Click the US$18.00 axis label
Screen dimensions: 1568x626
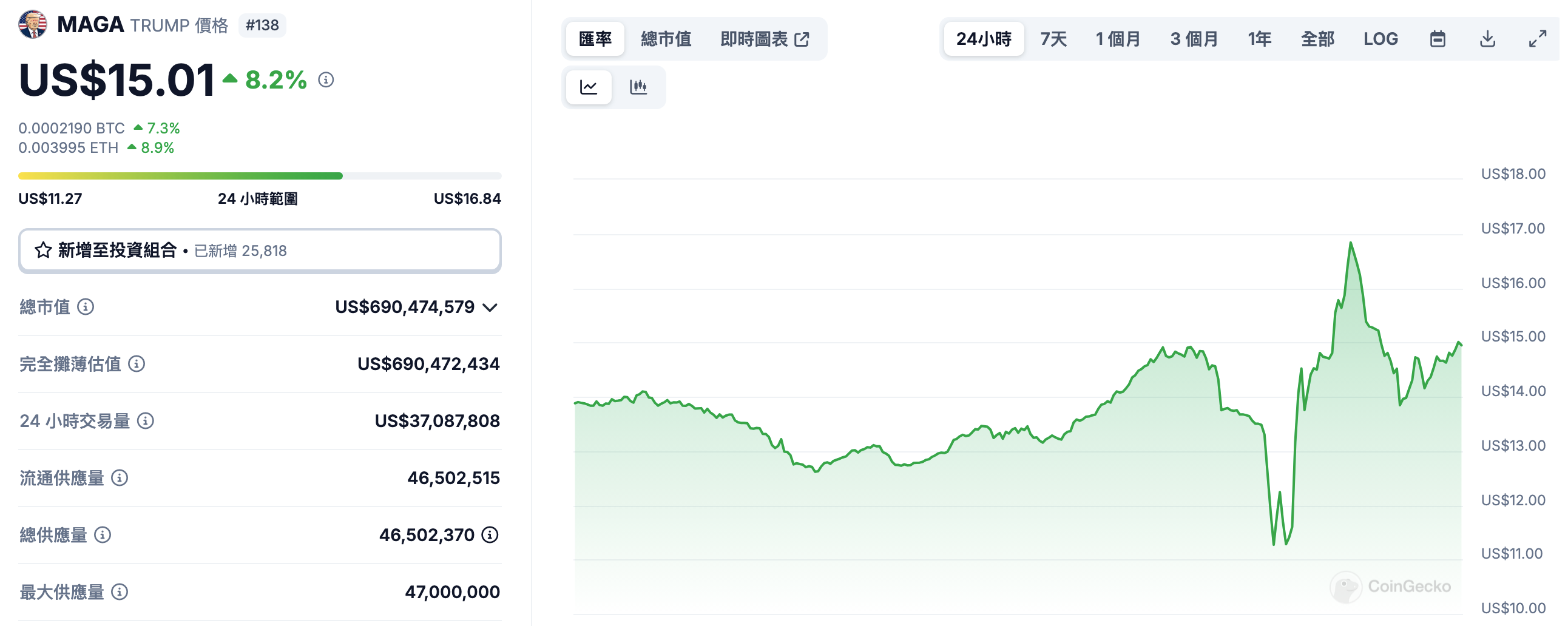pyautogui.click(x=1513, y=174)
